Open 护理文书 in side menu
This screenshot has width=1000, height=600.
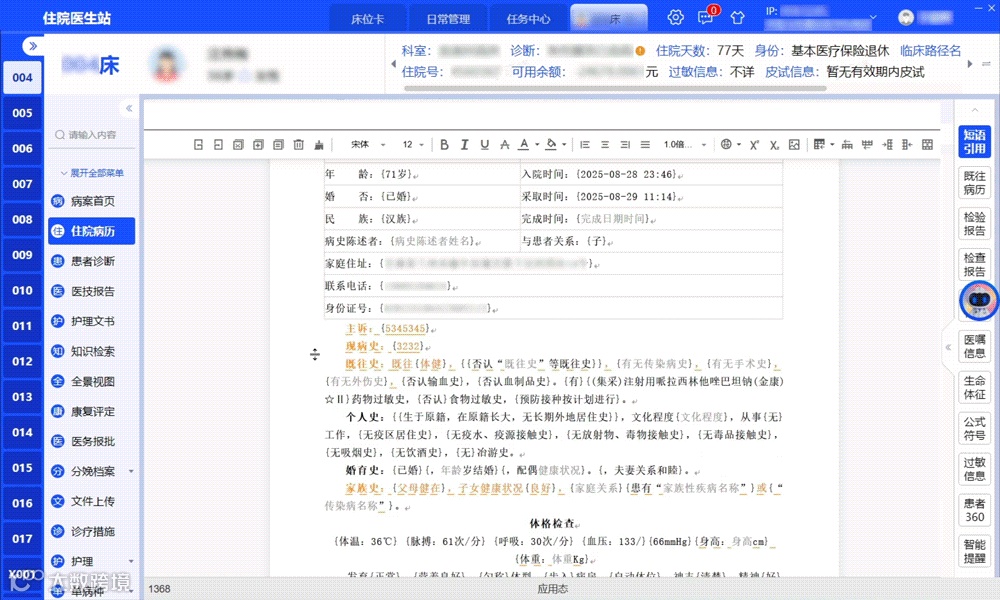(92, 321)
